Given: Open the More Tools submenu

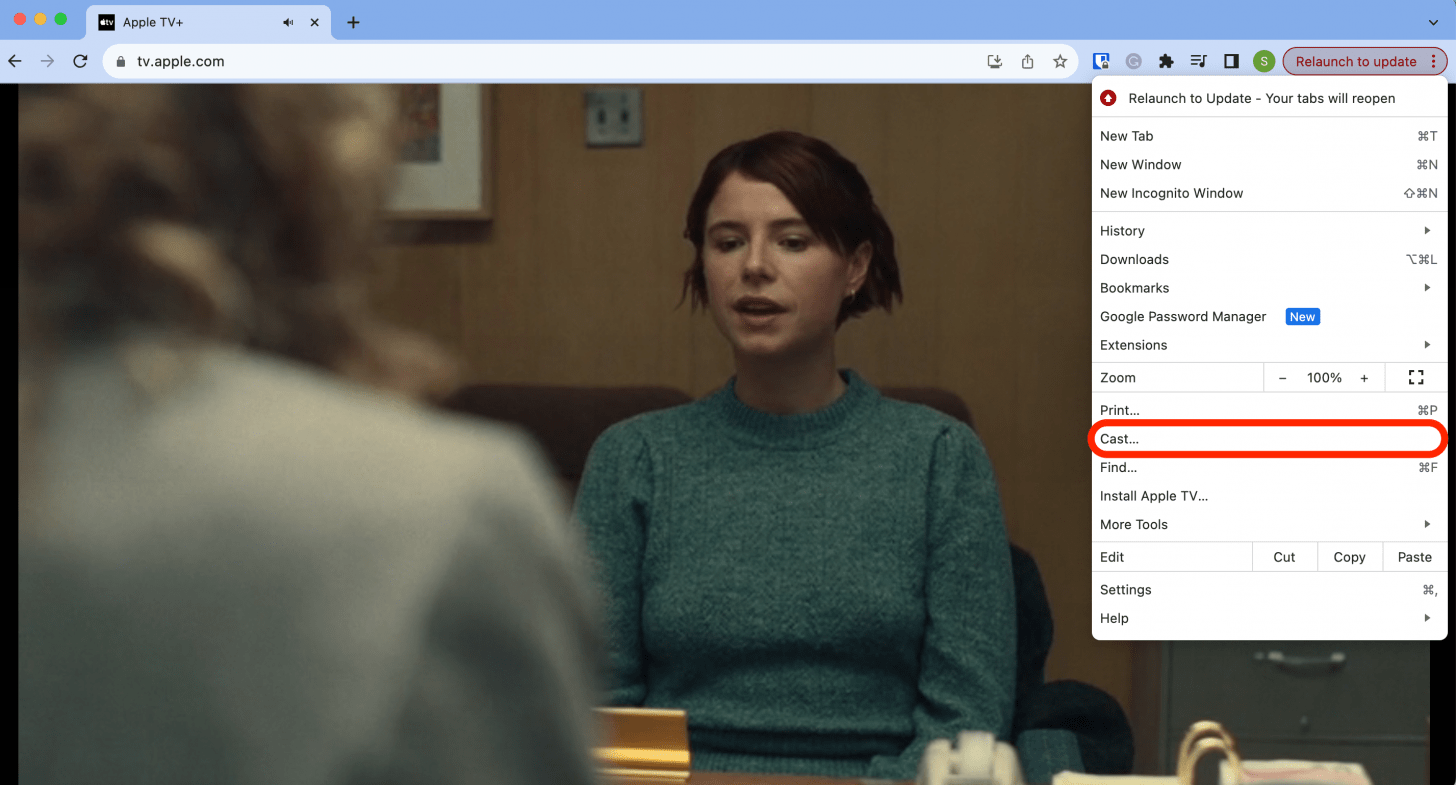Looking at the screenshot, I should tap(1133, 524).
